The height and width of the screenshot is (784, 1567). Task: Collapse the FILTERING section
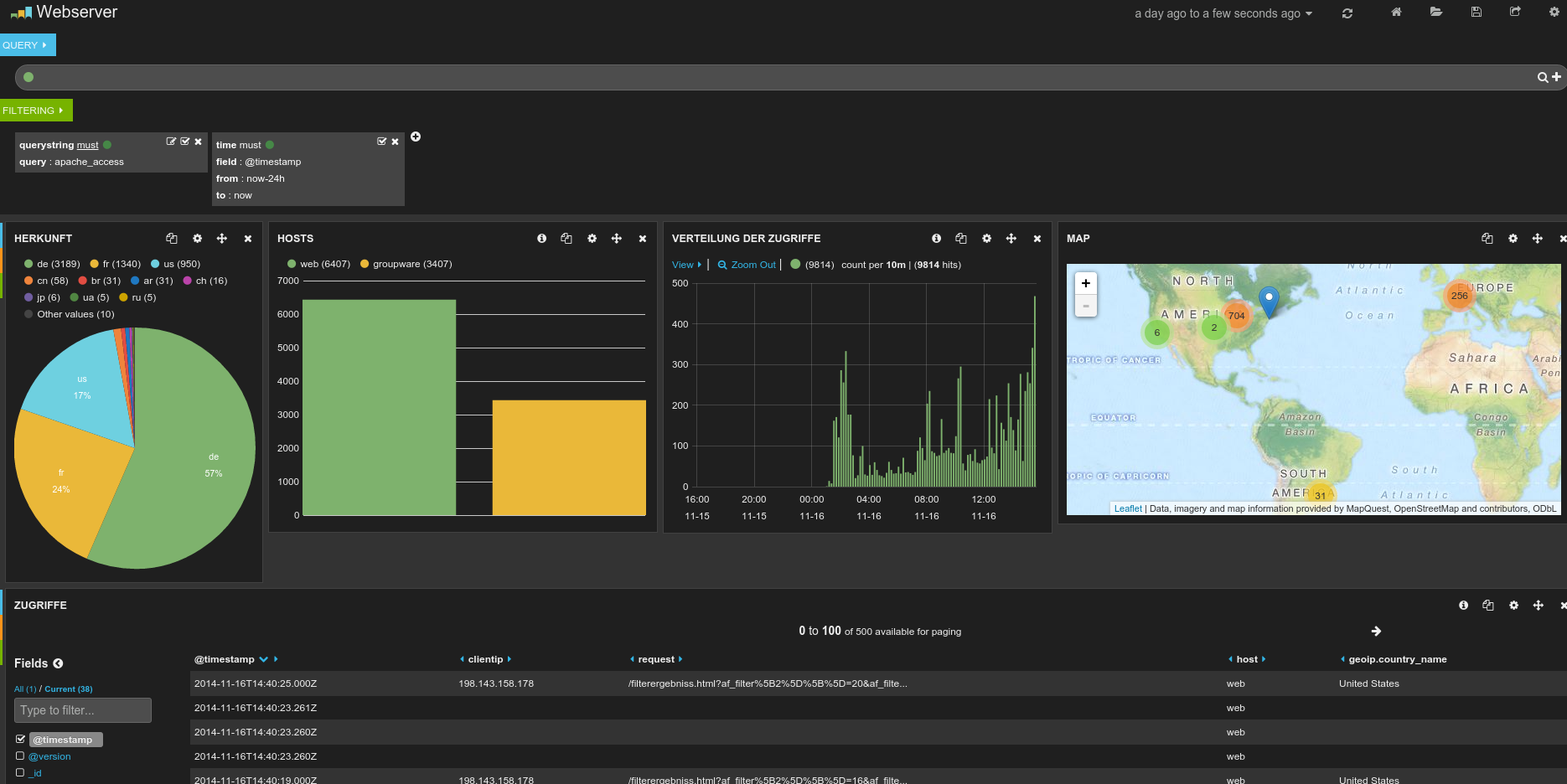pyautogui.click(x=36, y=111)
